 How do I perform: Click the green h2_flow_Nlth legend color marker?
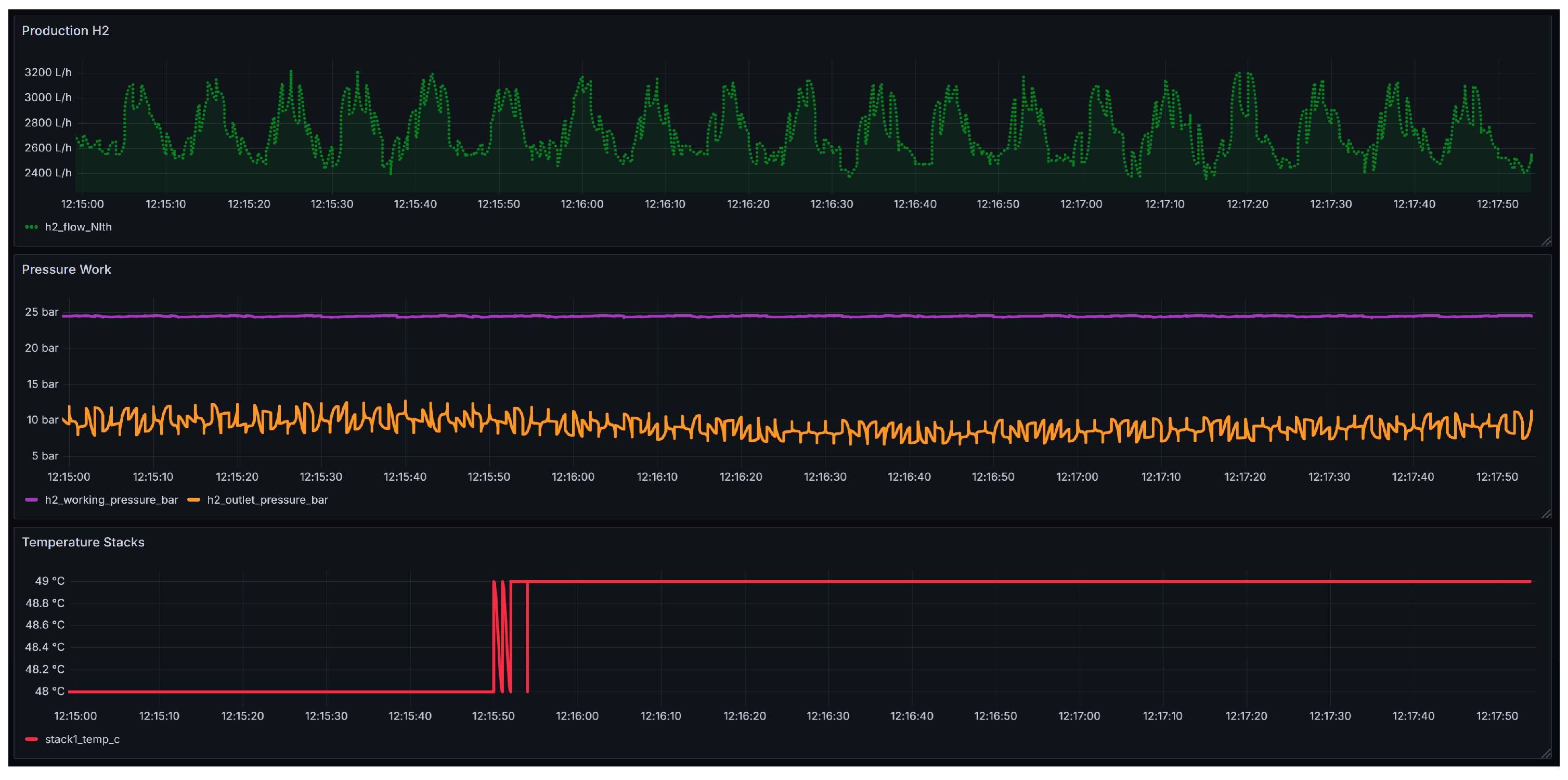31,227
